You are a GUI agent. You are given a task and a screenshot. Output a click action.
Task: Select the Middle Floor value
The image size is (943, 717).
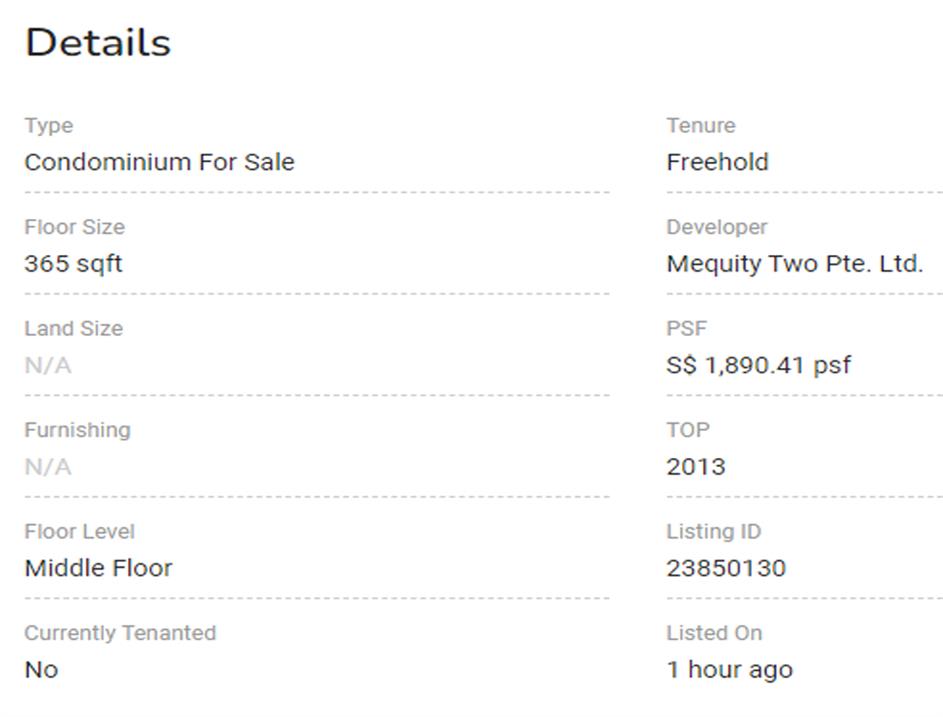click(x=98, y=568)
